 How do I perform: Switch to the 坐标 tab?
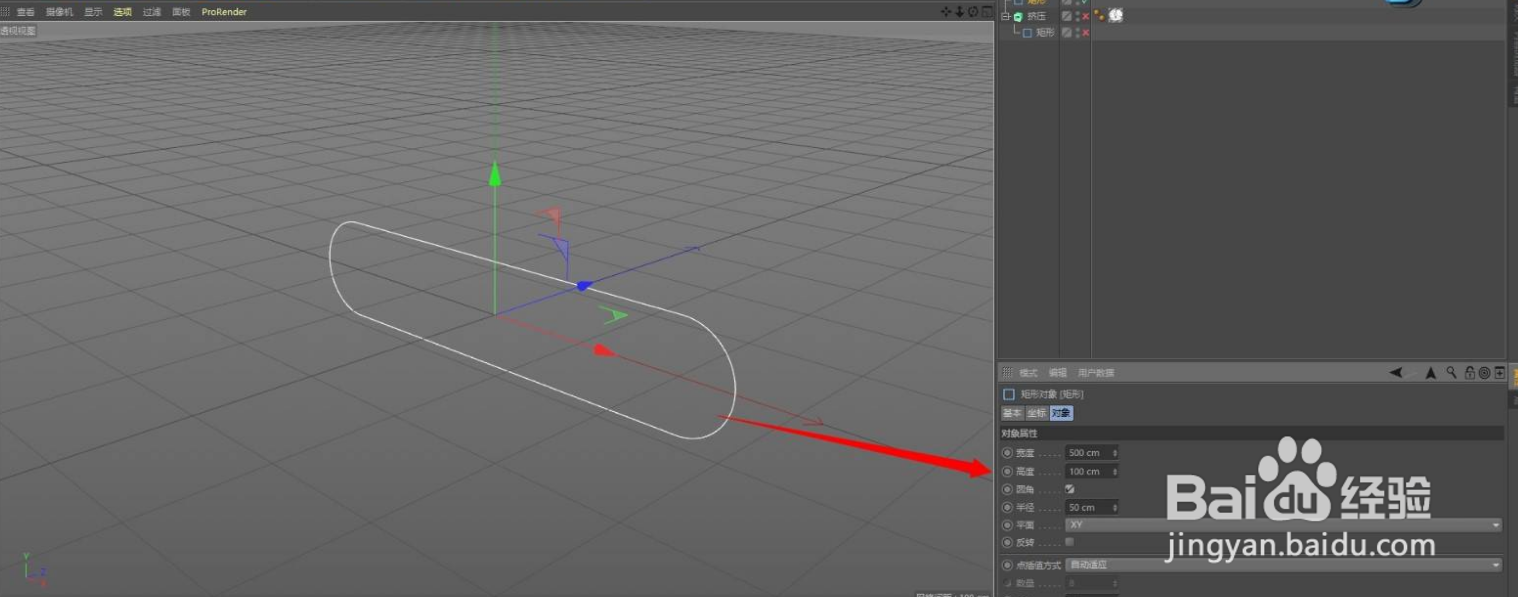1037,413
